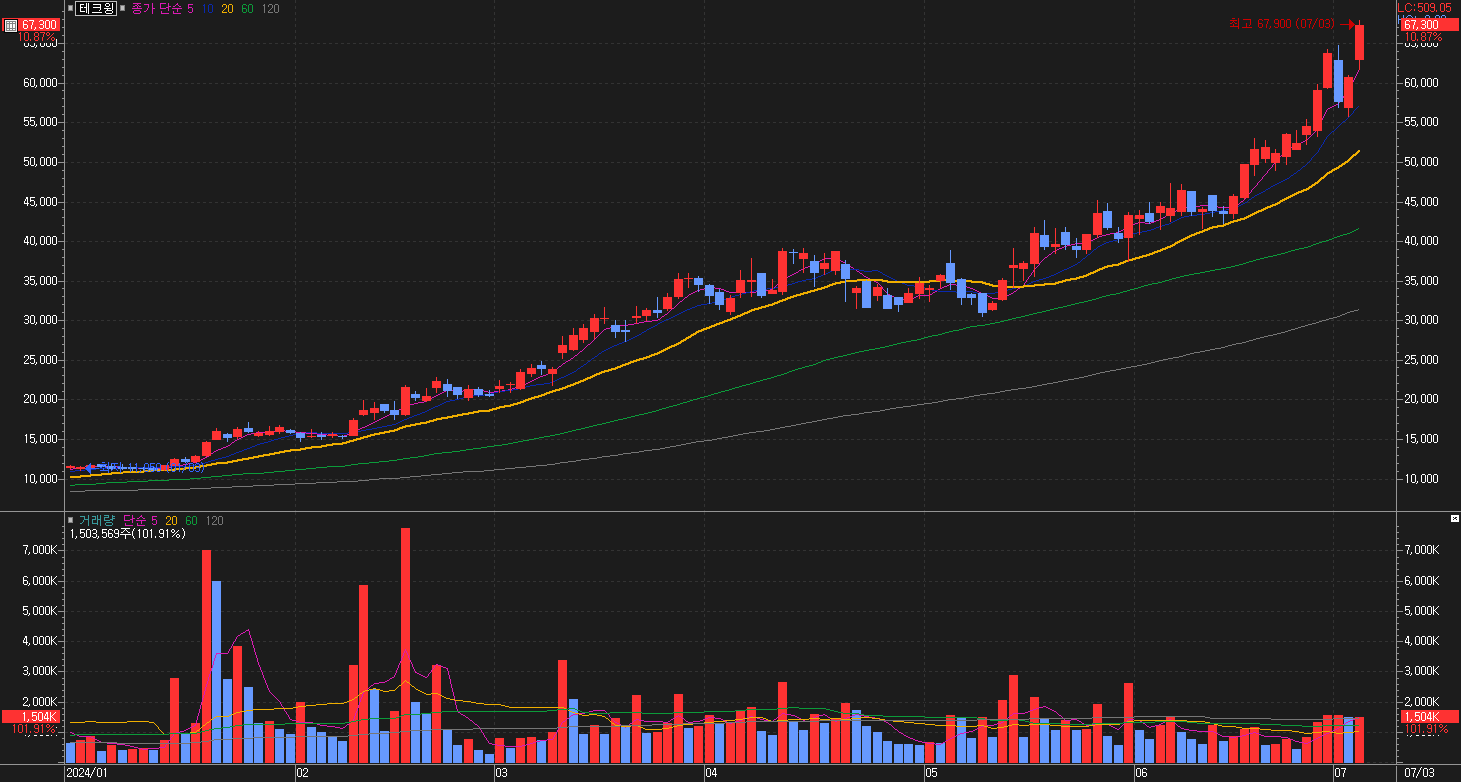The width and height of the screenshot is (1461, 782).
Task: Click the orange 20 price moving average label
Action: pos(227,8)
